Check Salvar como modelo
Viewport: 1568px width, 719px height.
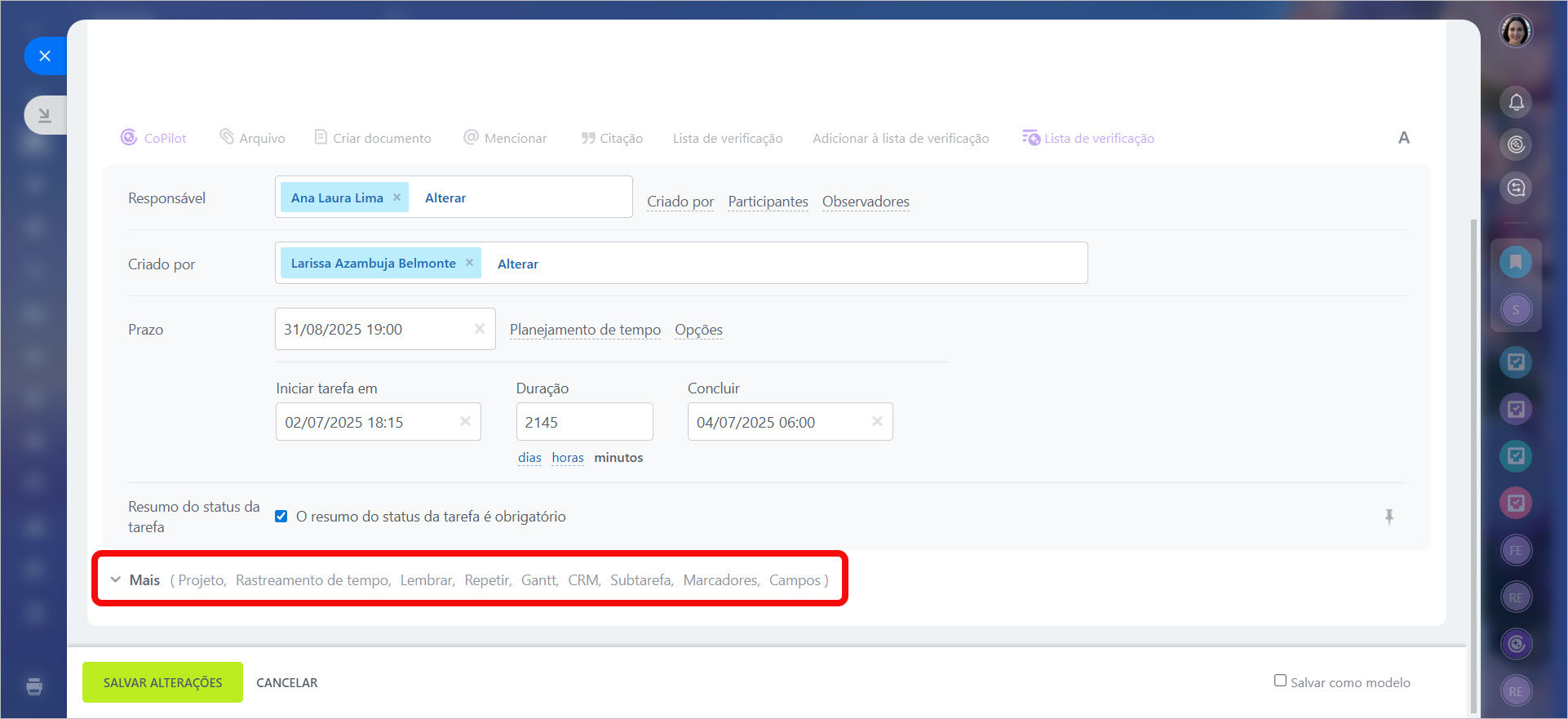point(1281,681)
